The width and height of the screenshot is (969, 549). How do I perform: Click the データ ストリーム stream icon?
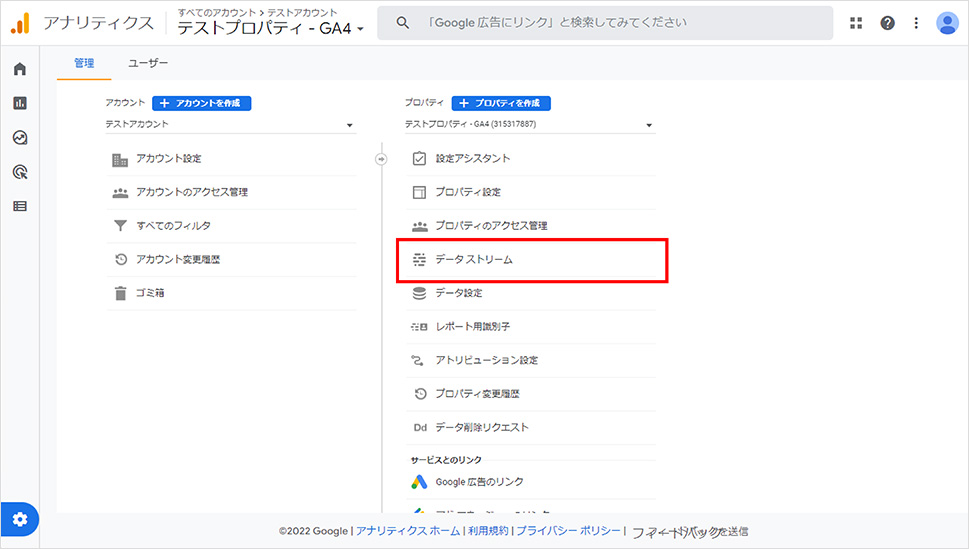click(419, 260)
